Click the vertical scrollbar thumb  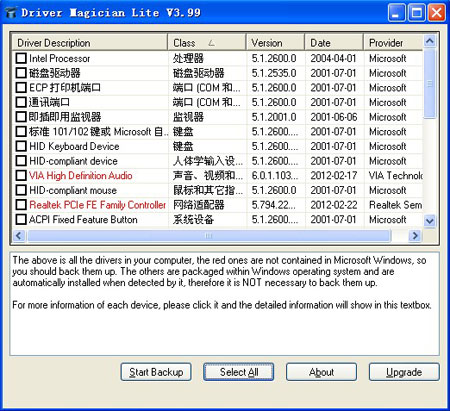pos(430,83)
